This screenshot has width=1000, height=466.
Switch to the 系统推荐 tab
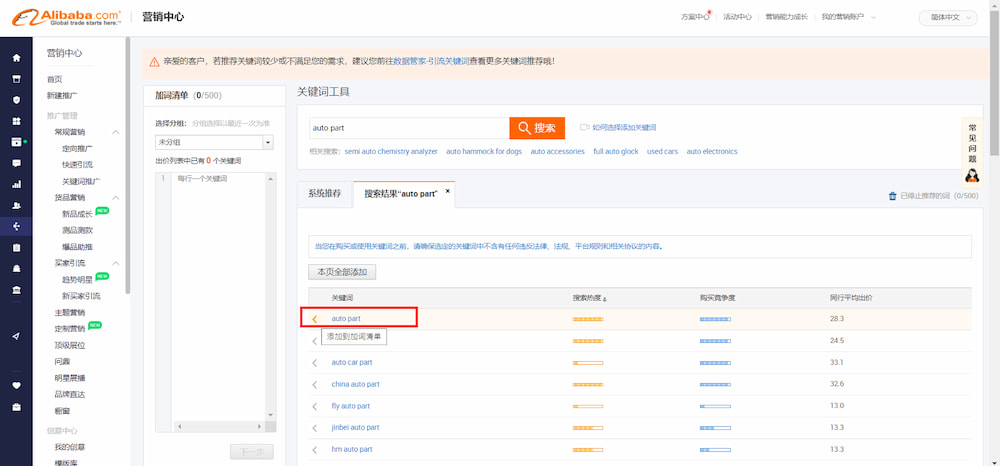pyautogui.click(x=325, y=193)
